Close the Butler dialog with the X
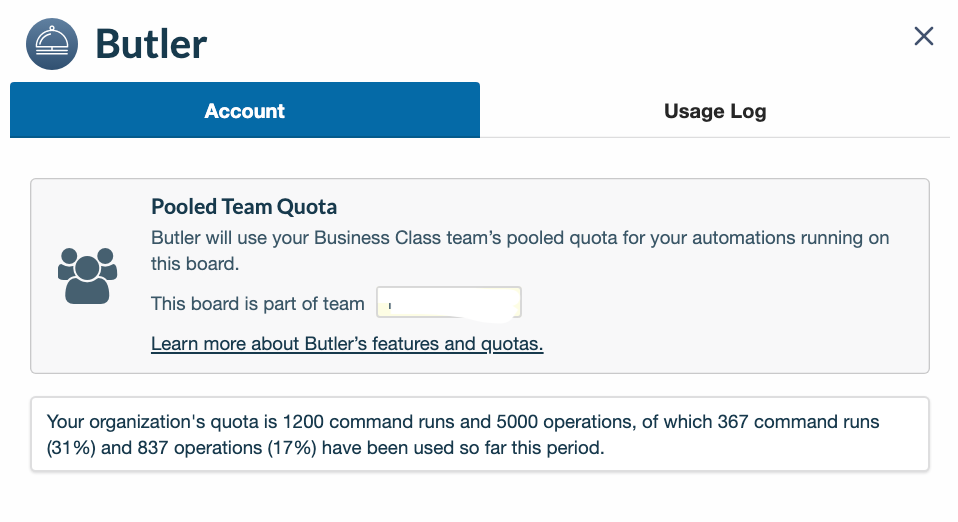This screenshot has height=522, width=958. [923, 37]
